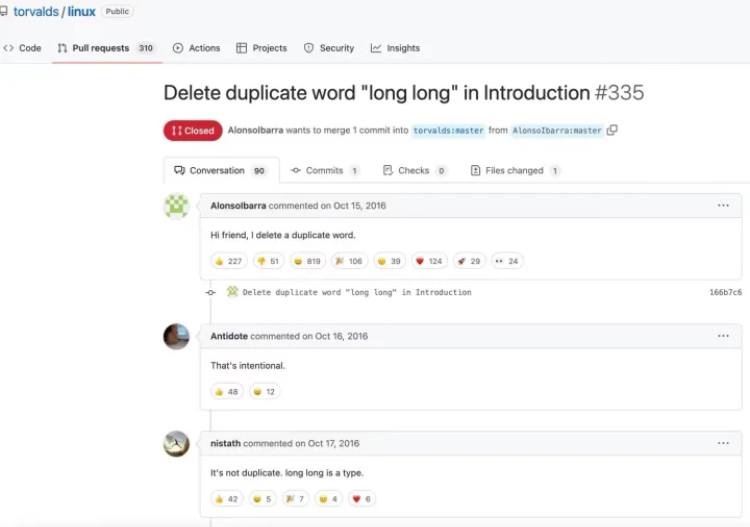
Task: Click nistath's avatar thumbnail
Action: tap(176, 444)
